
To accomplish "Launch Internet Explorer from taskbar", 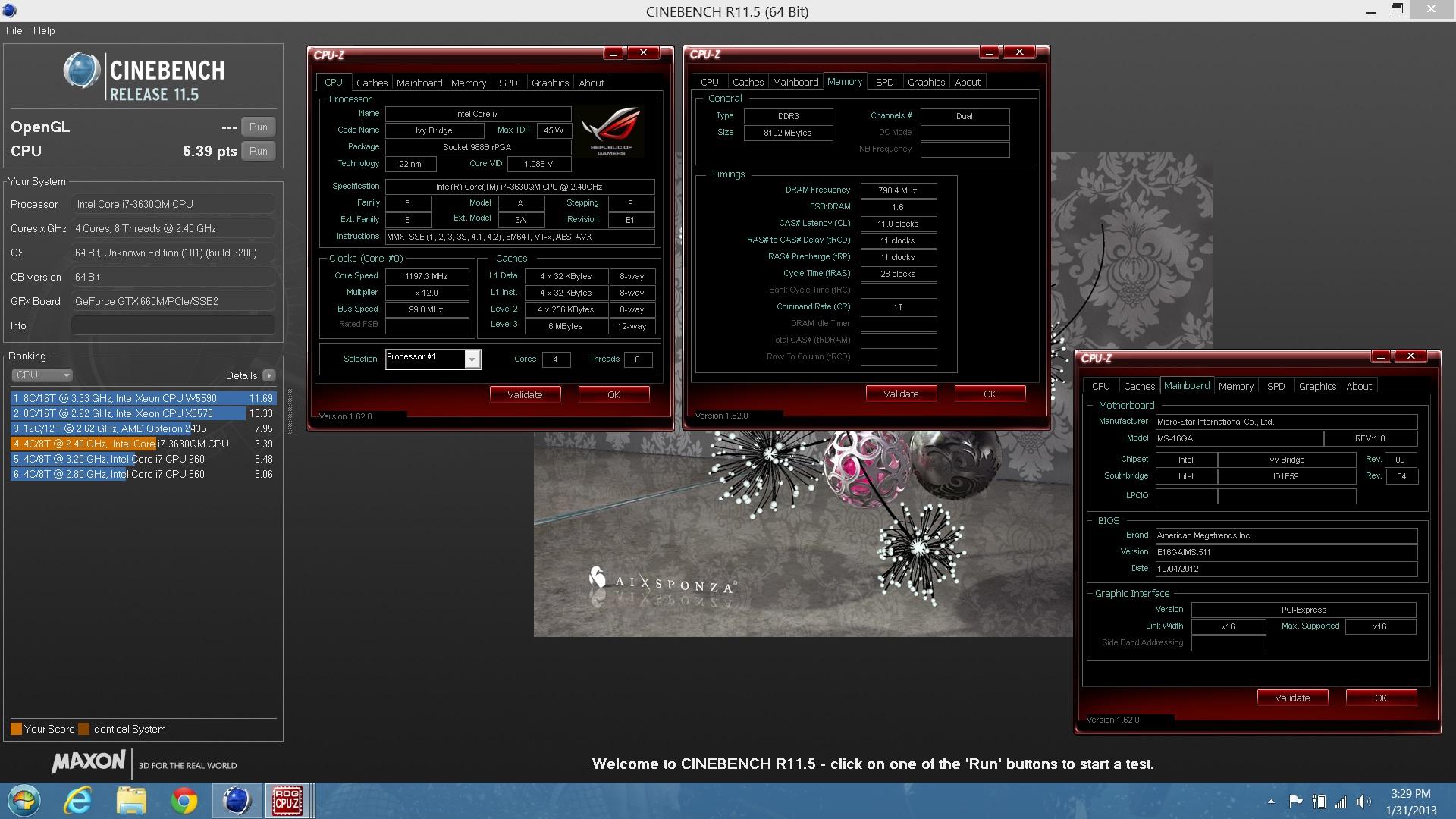I will pyautogui.click(x=77, y=801).
